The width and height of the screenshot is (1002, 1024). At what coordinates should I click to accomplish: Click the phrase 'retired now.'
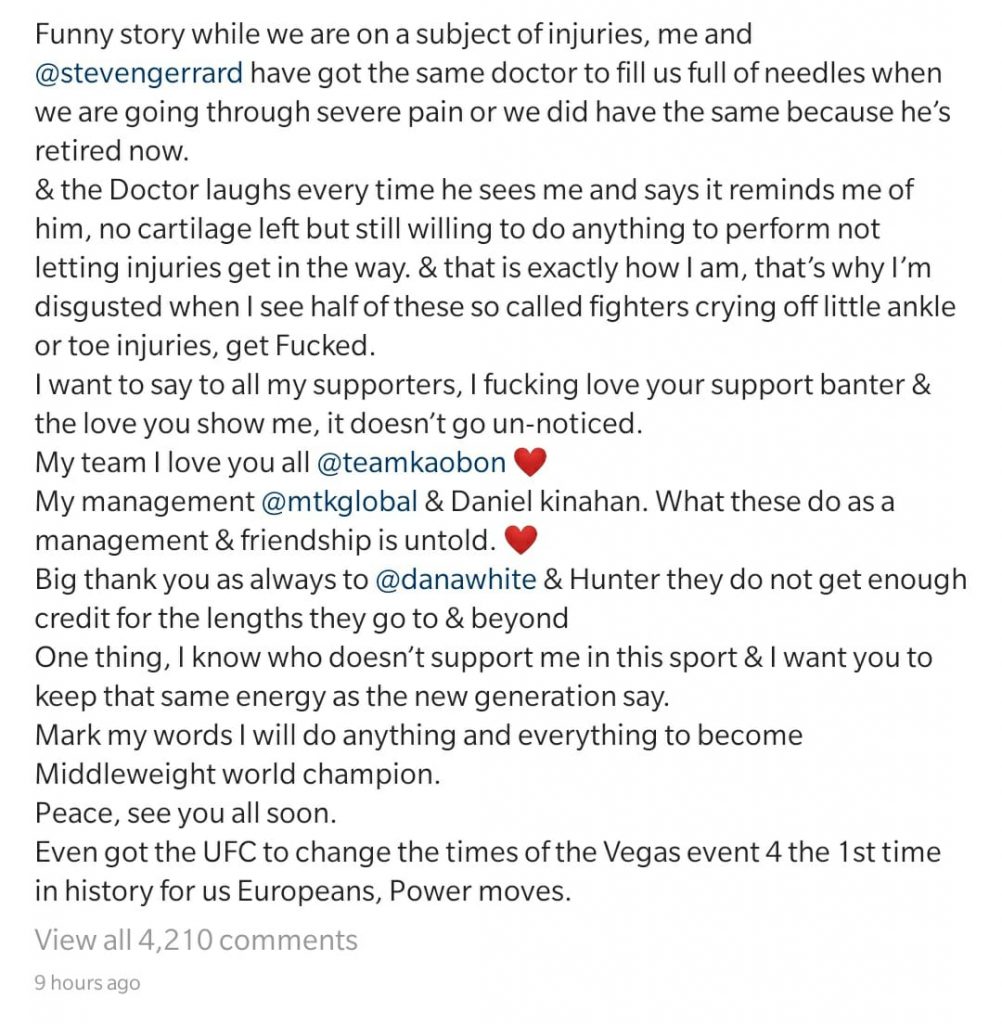[112, 151]
